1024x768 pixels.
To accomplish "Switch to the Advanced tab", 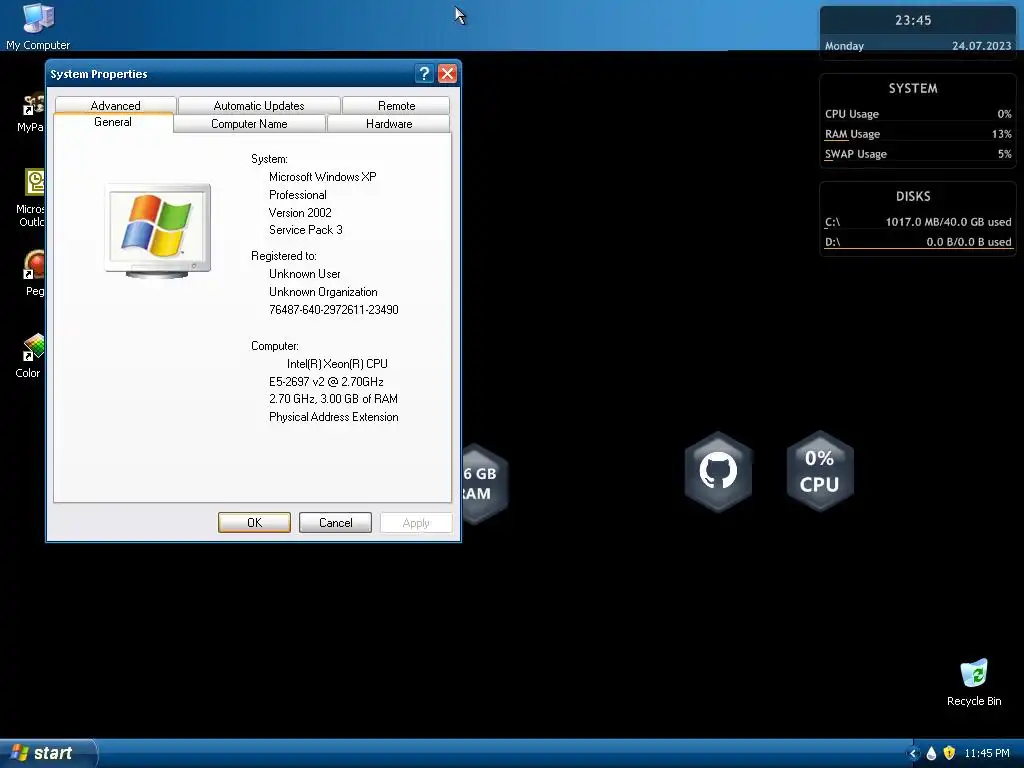I will (x=116, y=105).
